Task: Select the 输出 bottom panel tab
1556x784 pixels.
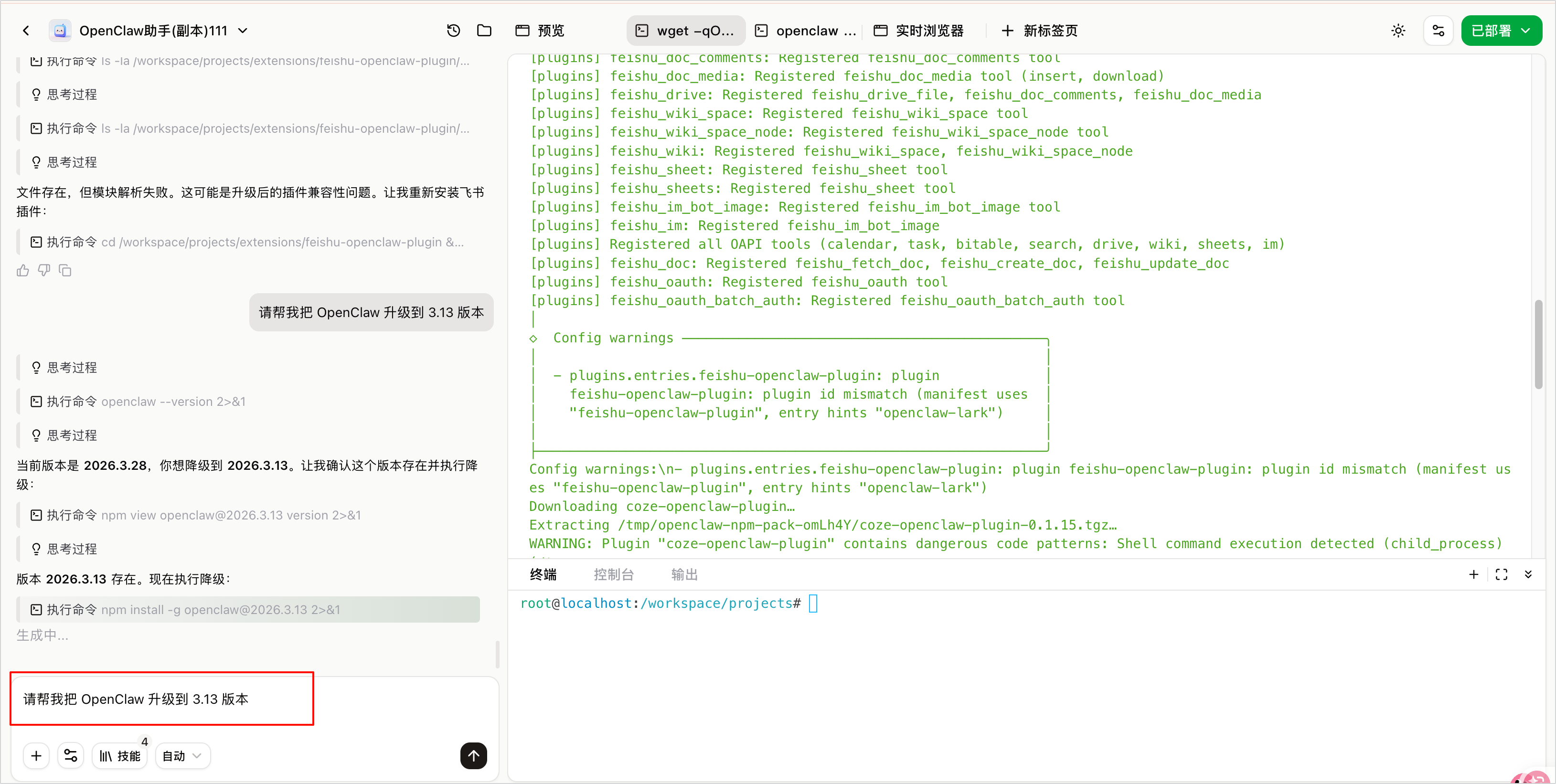Action: pos(684,574)
